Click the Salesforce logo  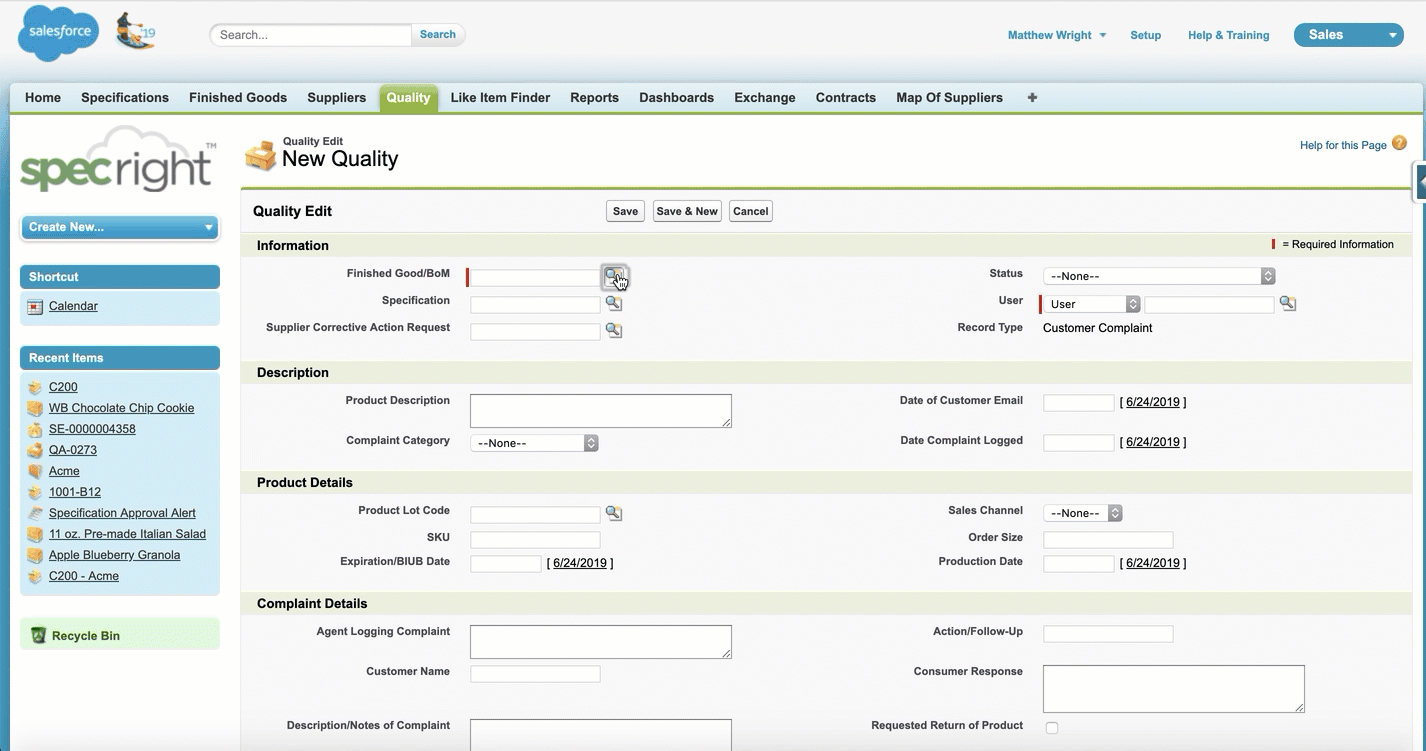click(x=57, y=32)
